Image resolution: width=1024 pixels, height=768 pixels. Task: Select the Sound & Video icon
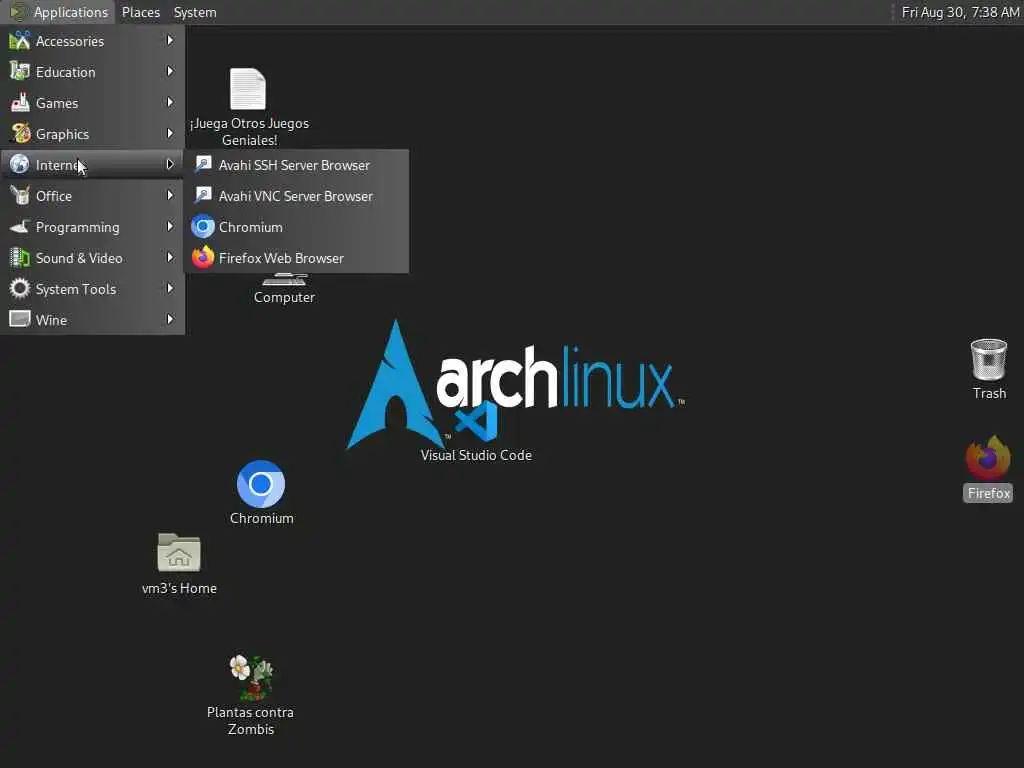point(20,257)
